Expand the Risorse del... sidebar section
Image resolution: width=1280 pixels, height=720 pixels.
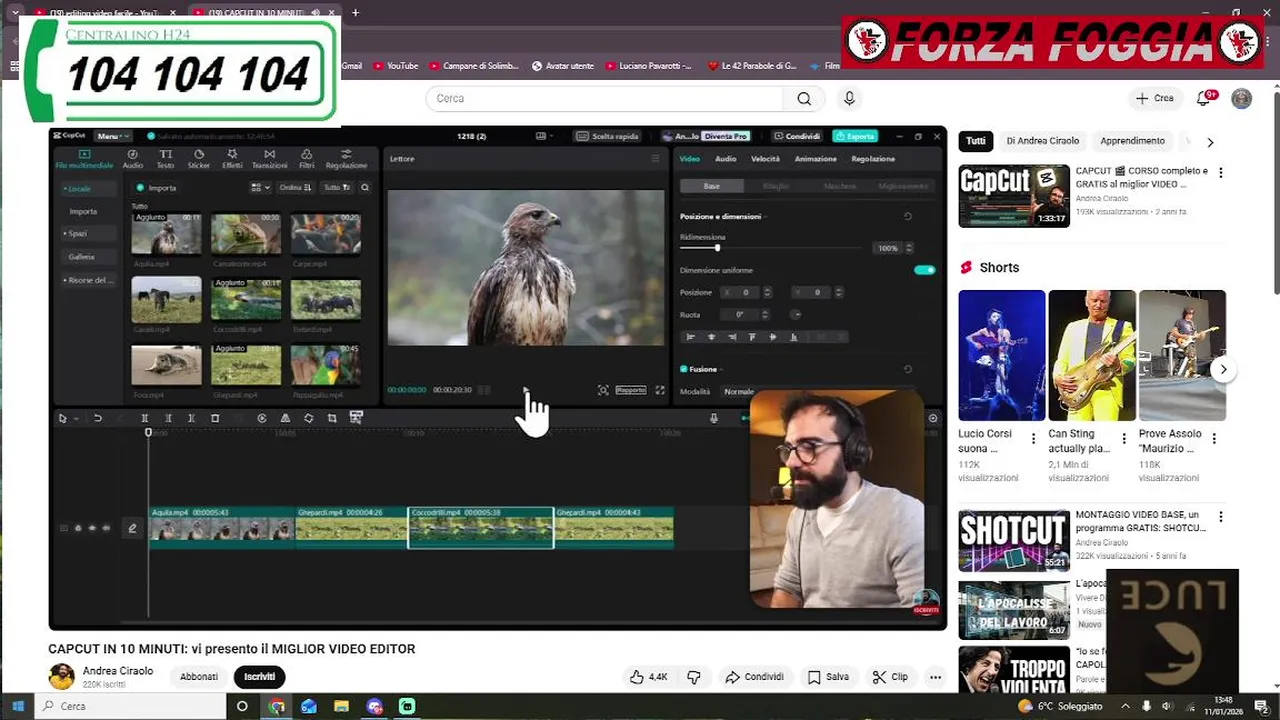[x=89, y=280]
